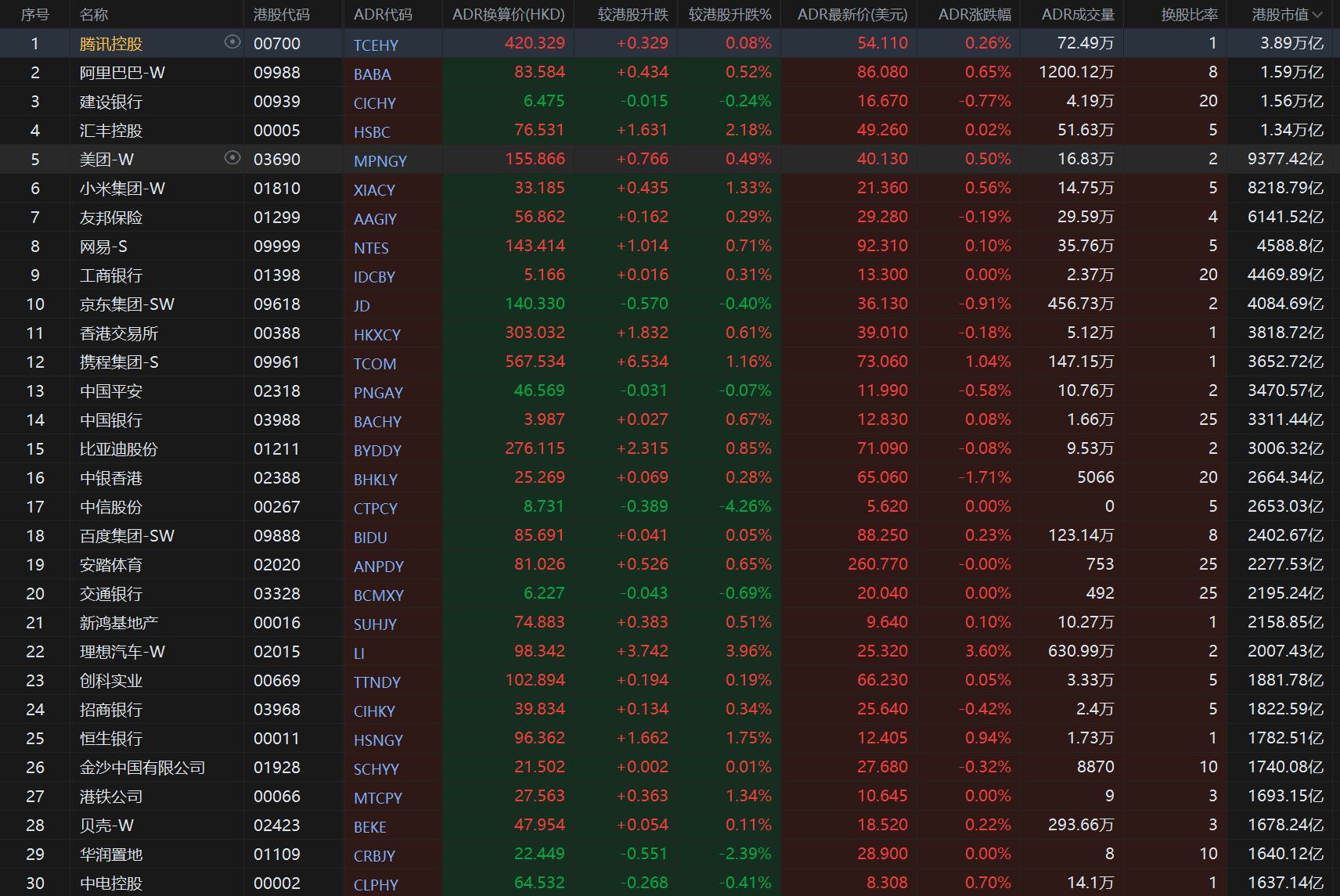Sort by ADR最新价(美元) header
The width and height of the screenshot is (1340, 896).
[852, 15]
